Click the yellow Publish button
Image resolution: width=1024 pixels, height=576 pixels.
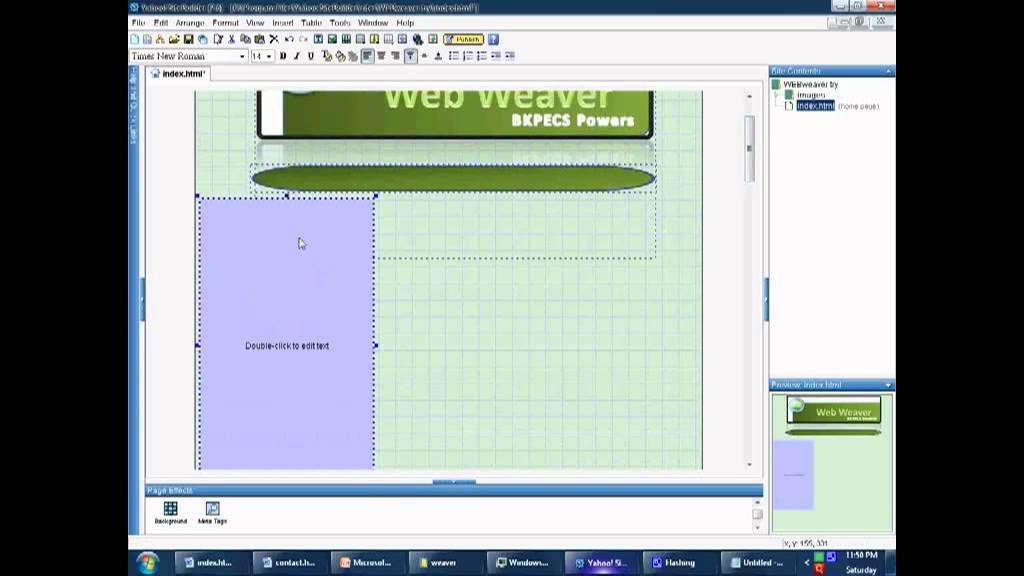point(464,39)
